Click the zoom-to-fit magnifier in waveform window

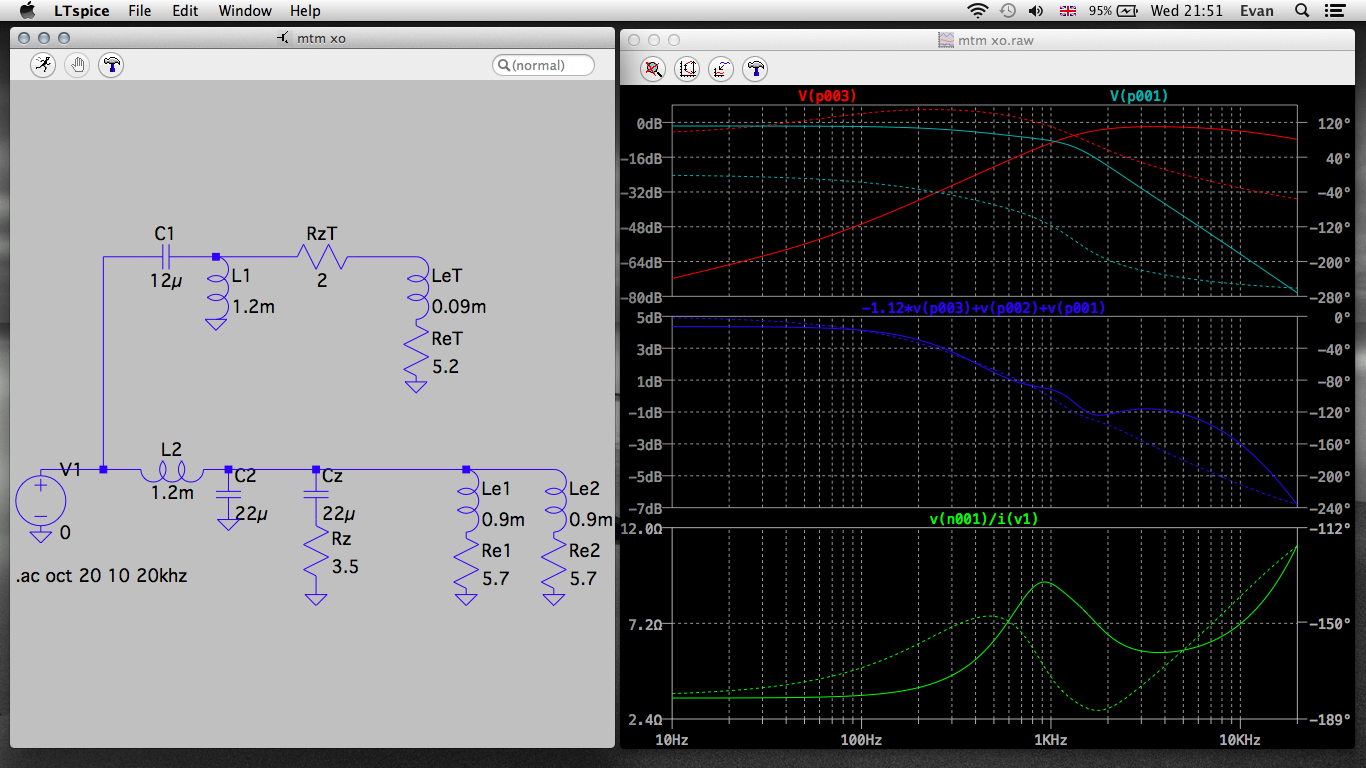coord(652,69)
